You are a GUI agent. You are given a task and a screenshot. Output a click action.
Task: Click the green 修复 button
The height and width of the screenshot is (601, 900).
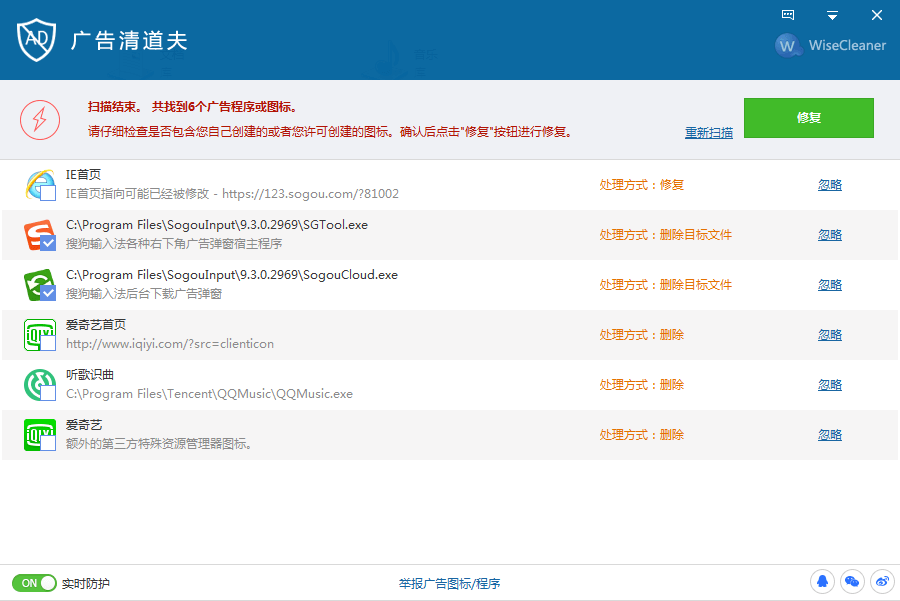809,118
